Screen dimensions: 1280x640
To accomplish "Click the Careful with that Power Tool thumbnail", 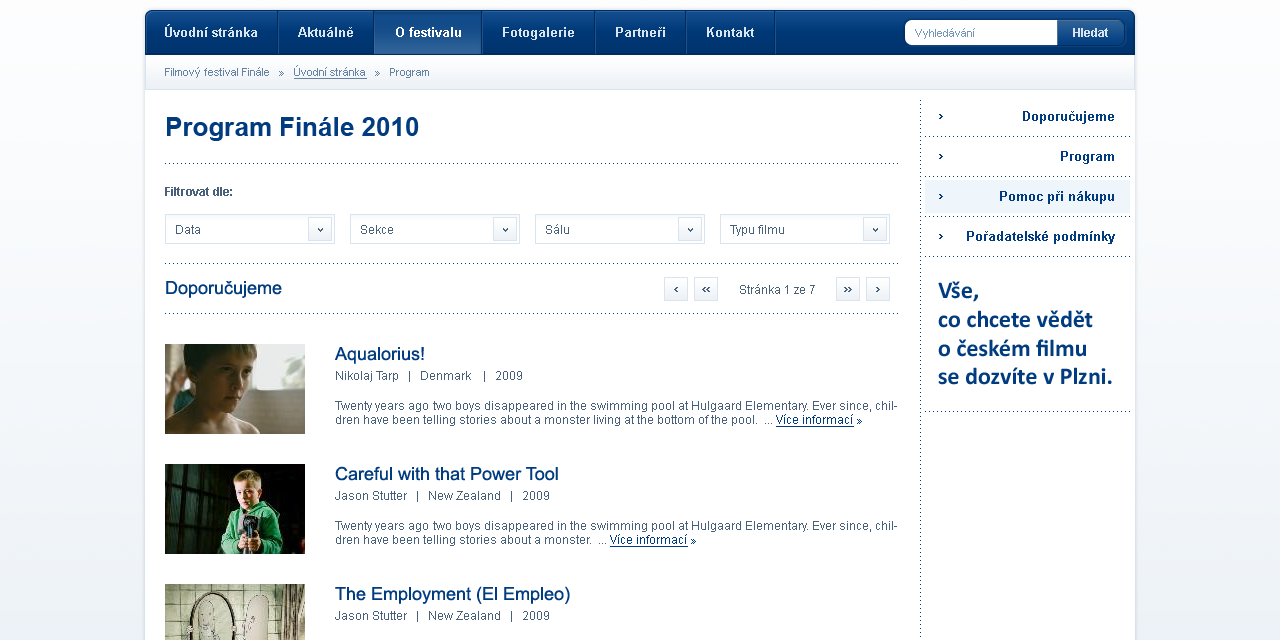I will coord(235,508).
